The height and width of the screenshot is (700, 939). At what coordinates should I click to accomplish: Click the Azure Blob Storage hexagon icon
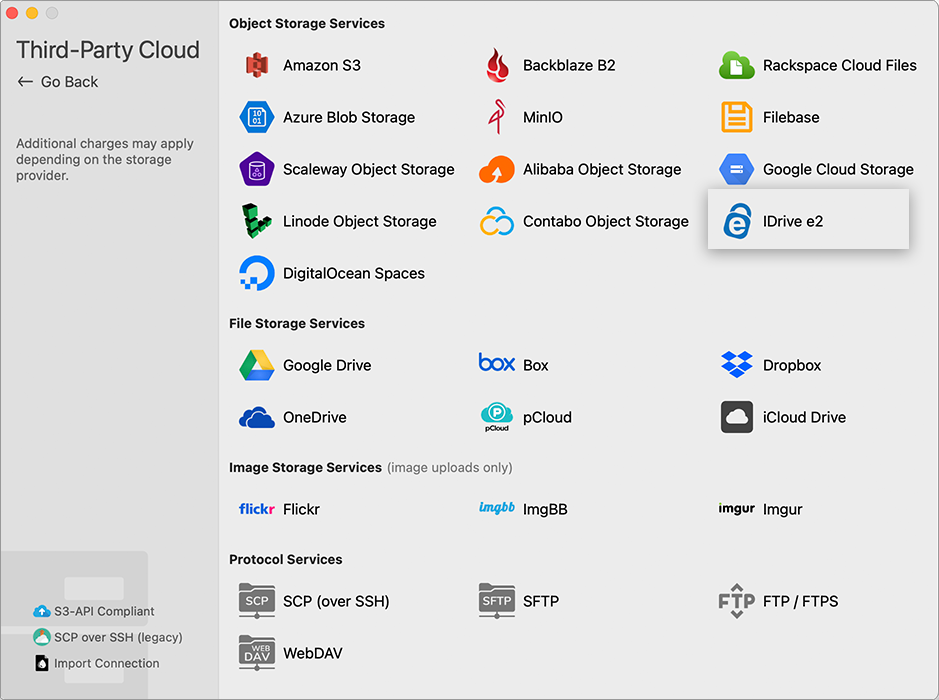(257, 117)
